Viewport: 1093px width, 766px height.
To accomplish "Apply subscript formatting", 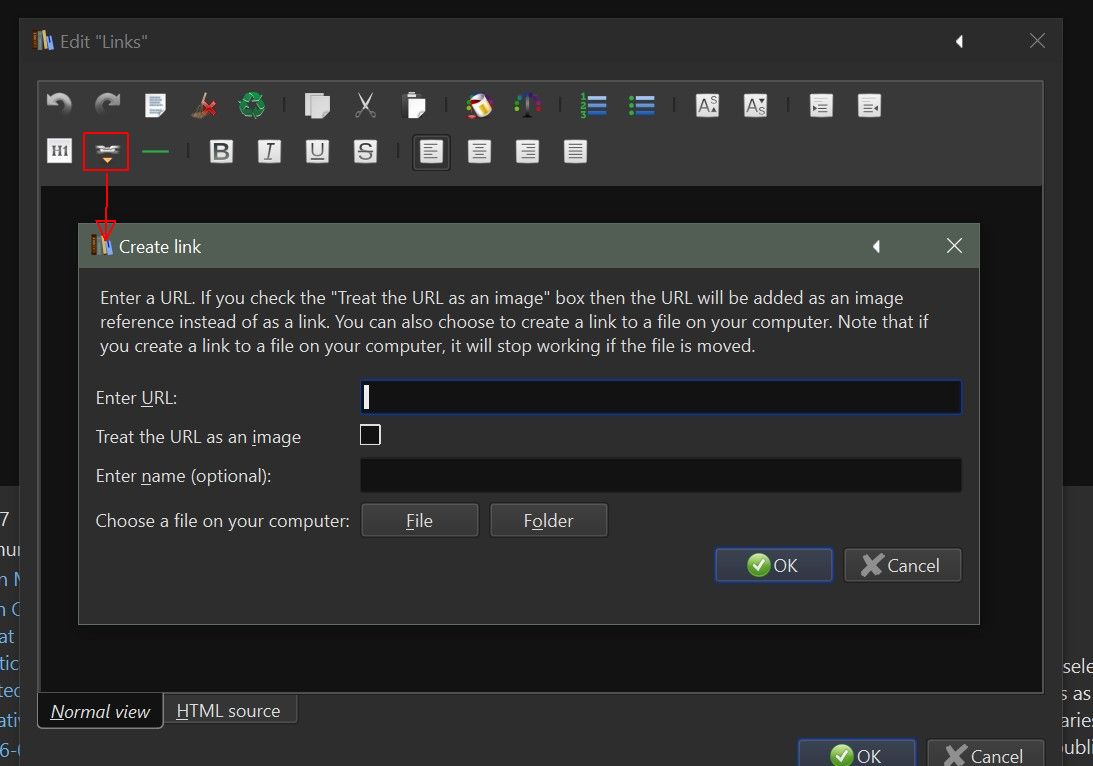I will click(756, 105).
